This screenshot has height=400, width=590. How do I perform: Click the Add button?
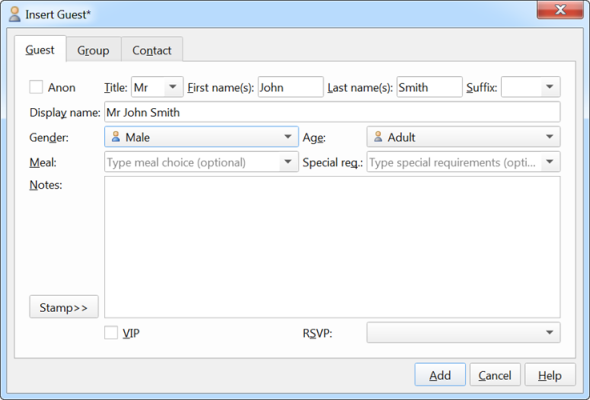pos(440,375)
